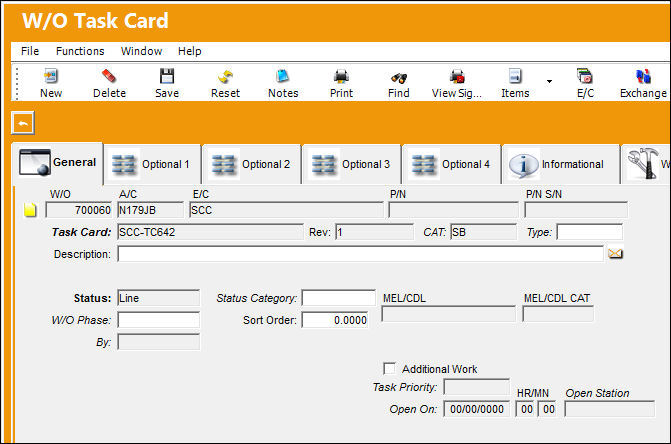The image size is (671, 444).
Task: Click the Status Category field
Action: pyautogui.click(x=338, y=298)
